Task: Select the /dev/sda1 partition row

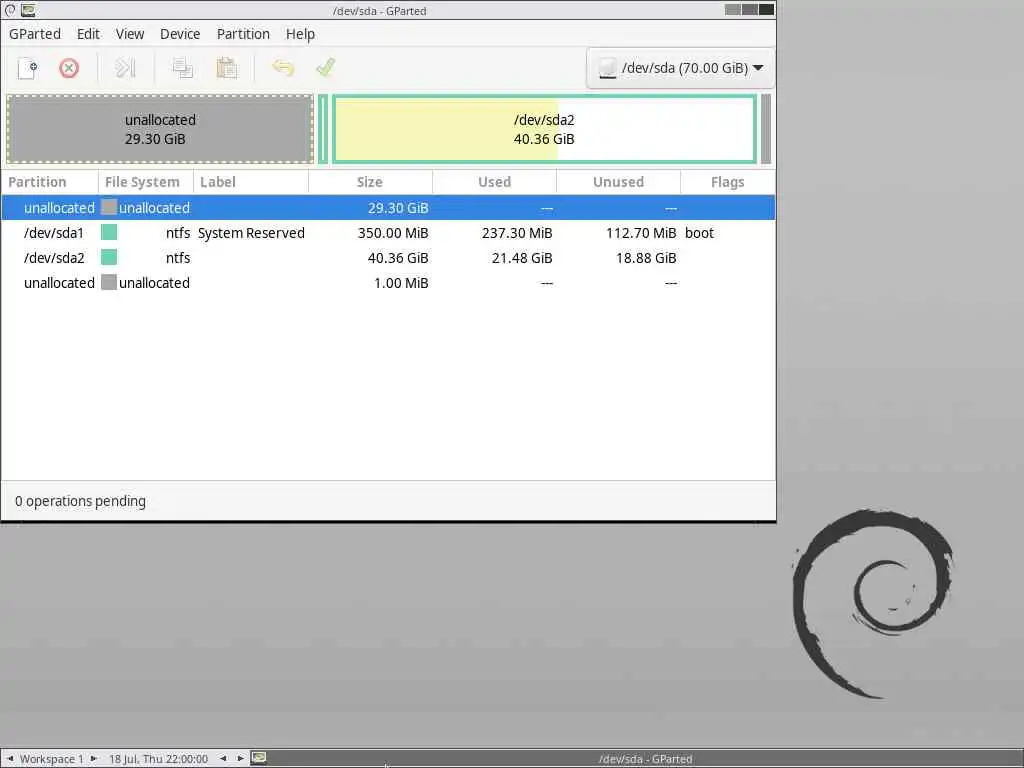Action: (388, 233)
